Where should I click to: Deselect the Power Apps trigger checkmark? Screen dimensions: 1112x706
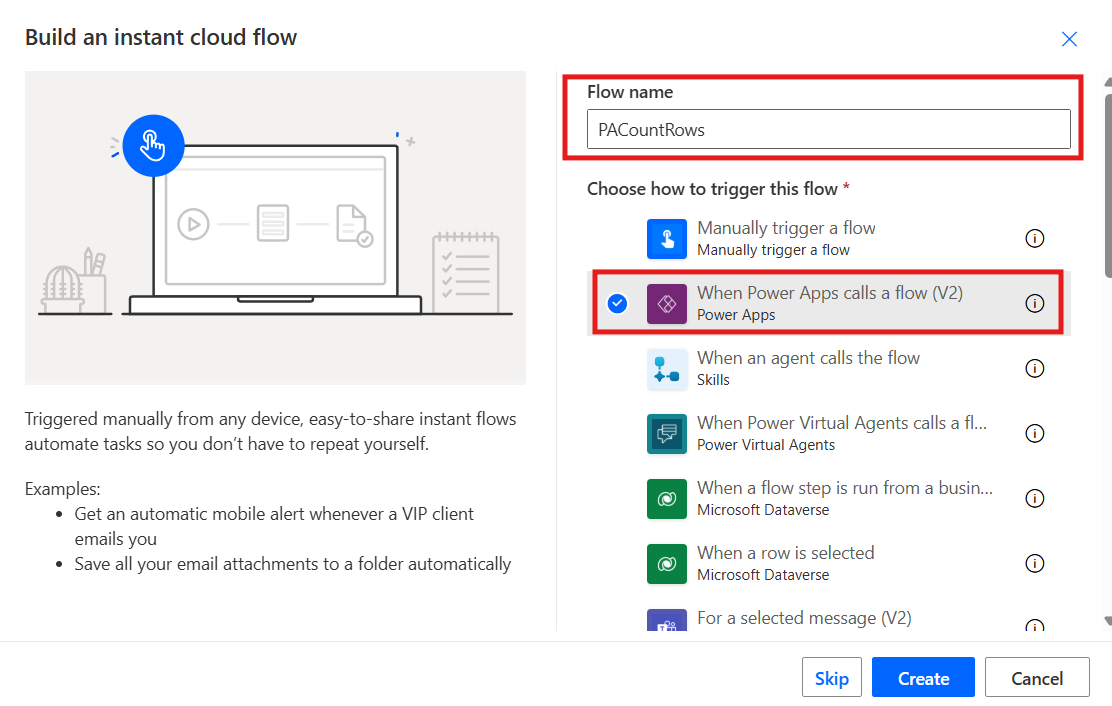pyautogui.click(x=617, y=303)
